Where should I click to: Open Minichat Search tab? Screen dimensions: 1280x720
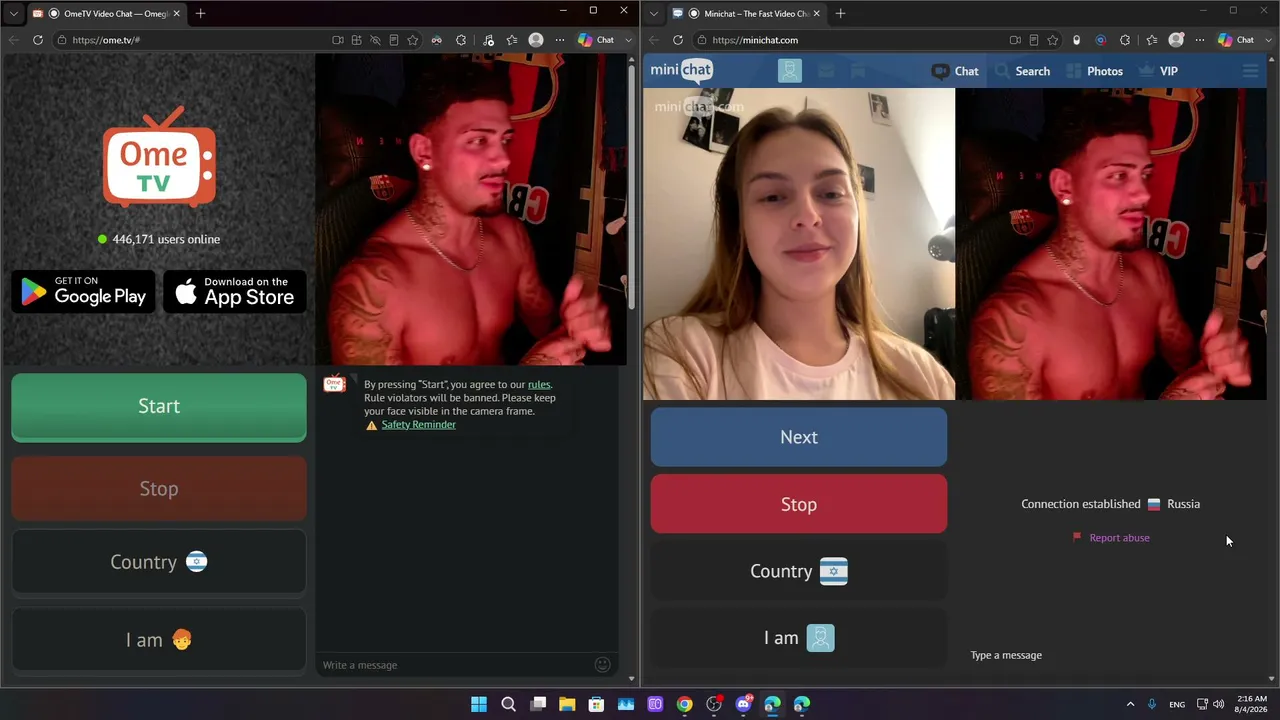(1023, 71)
